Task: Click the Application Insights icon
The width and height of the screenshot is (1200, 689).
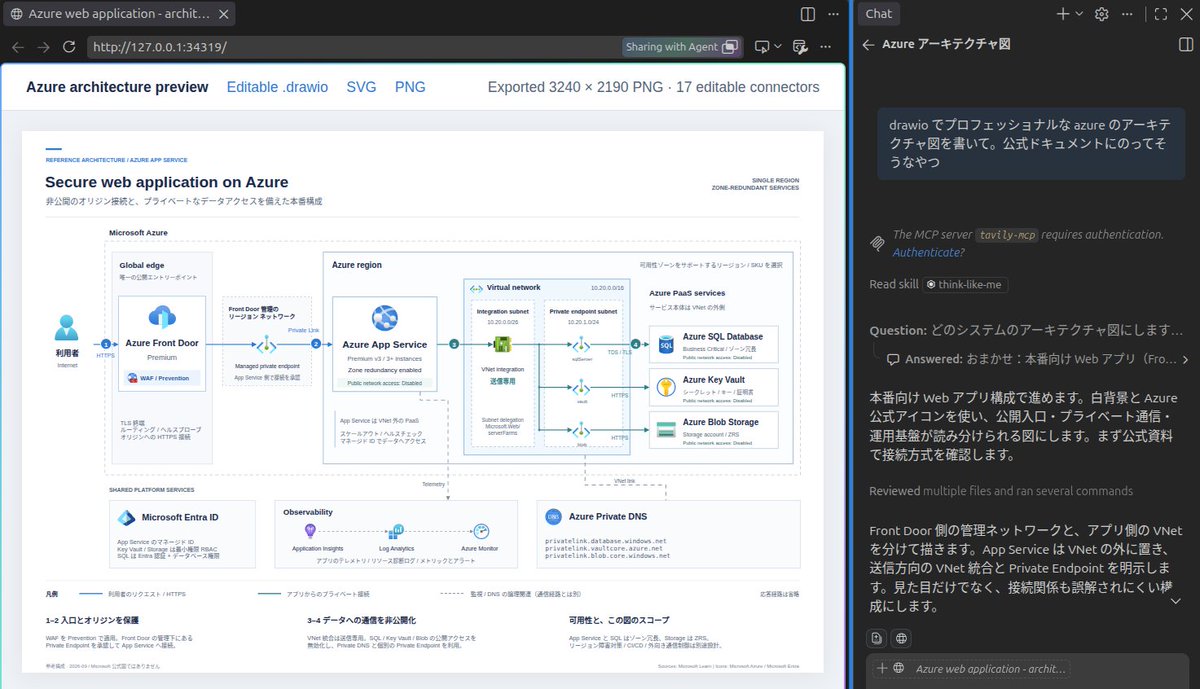Action: (310, 531)
